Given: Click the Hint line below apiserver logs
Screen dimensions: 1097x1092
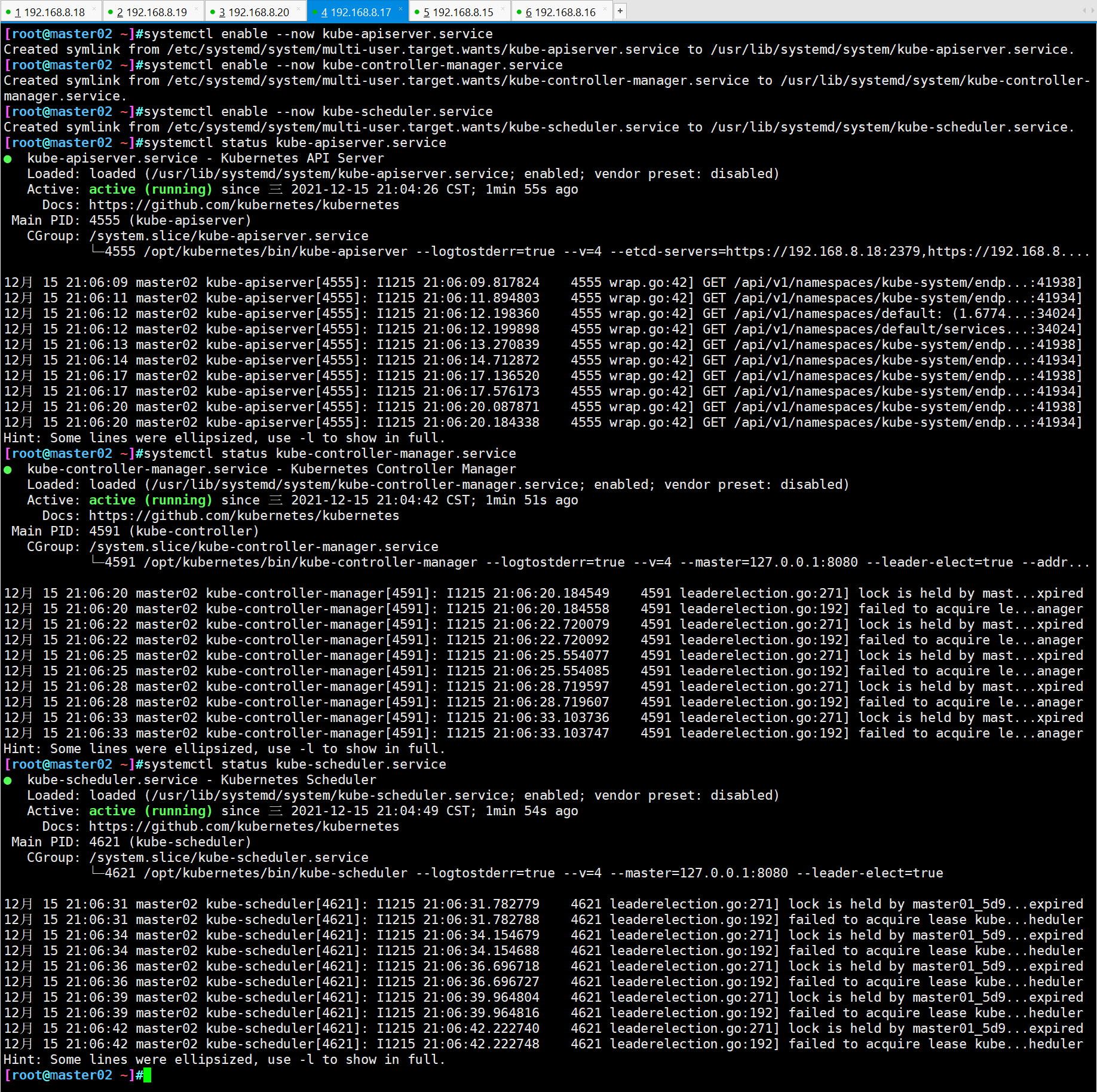Looking at the screenshot, I should tap(225, 438).
